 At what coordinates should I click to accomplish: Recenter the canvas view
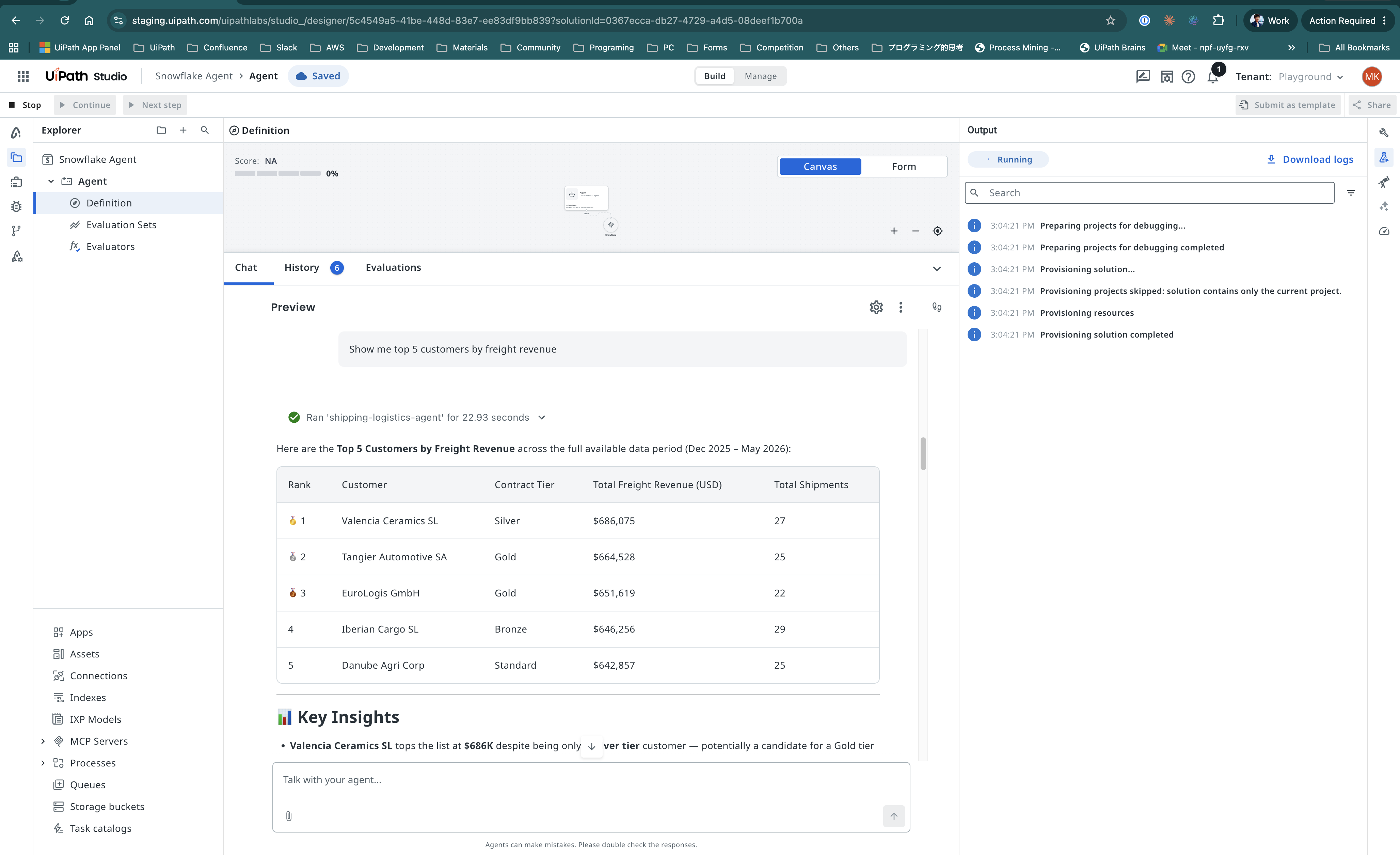tap(938, 231)
